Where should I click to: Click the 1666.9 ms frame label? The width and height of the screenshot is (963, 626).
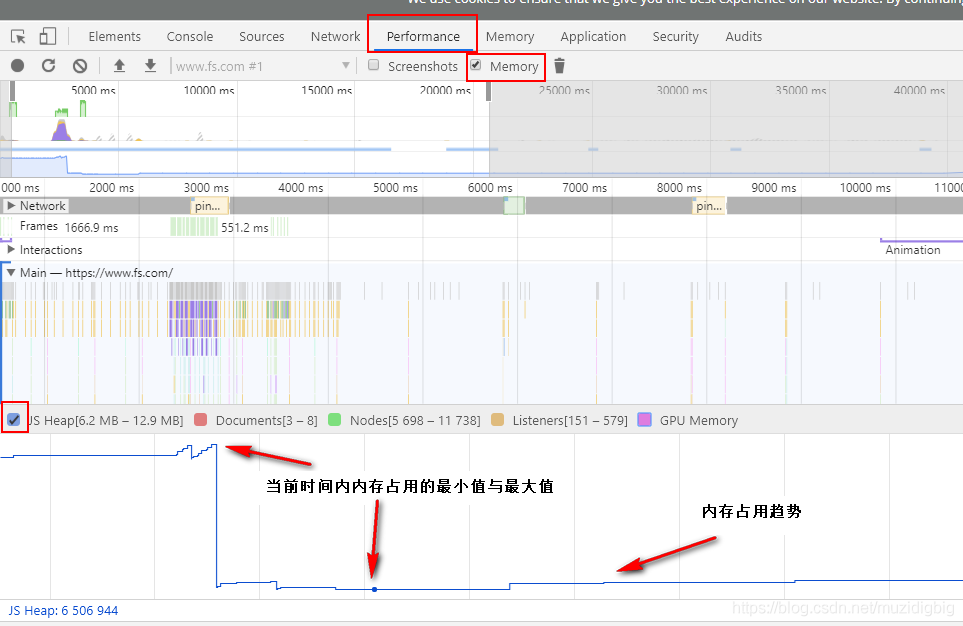92,228
